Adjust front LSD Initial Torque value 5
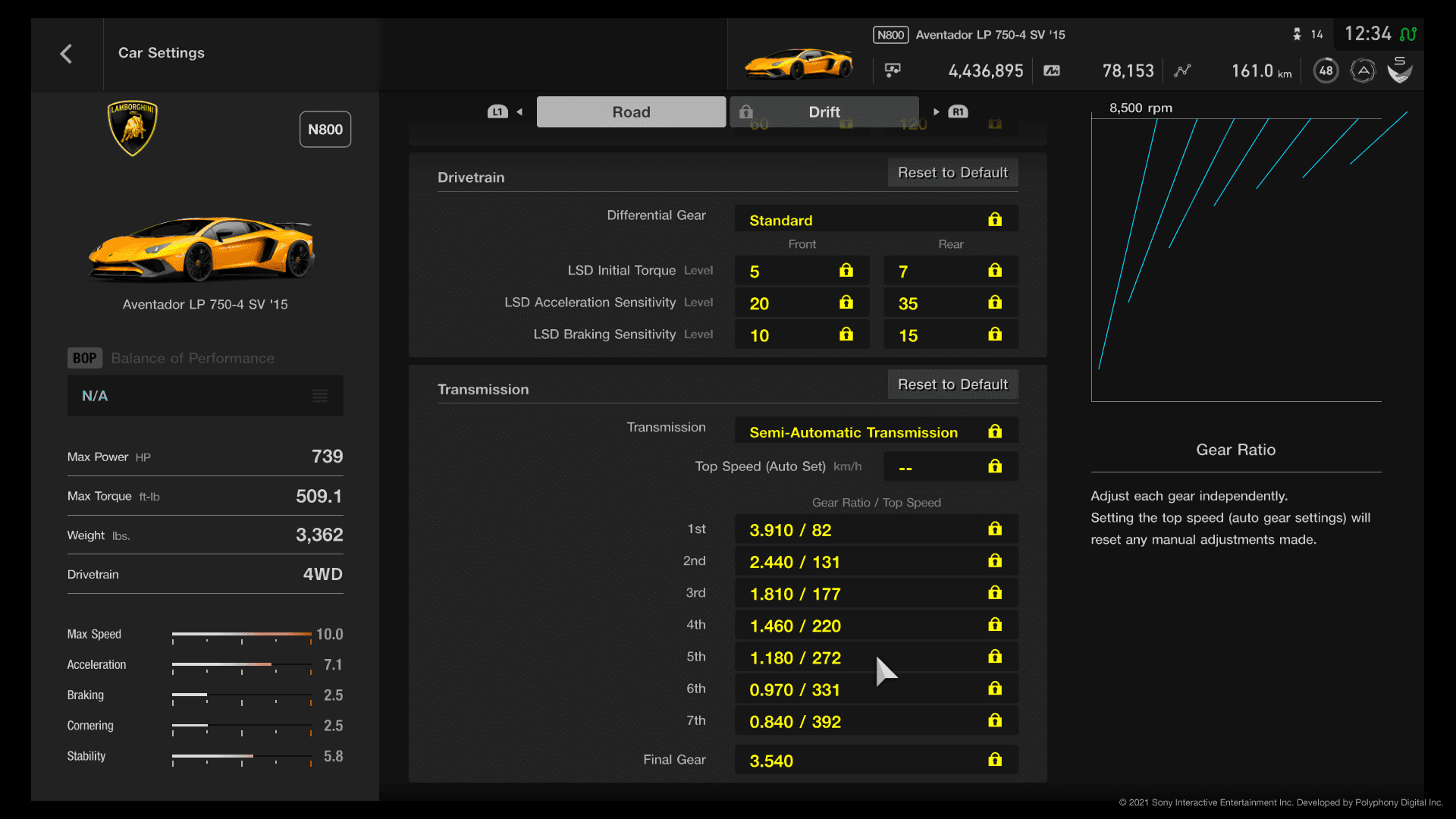 (802, 271)
